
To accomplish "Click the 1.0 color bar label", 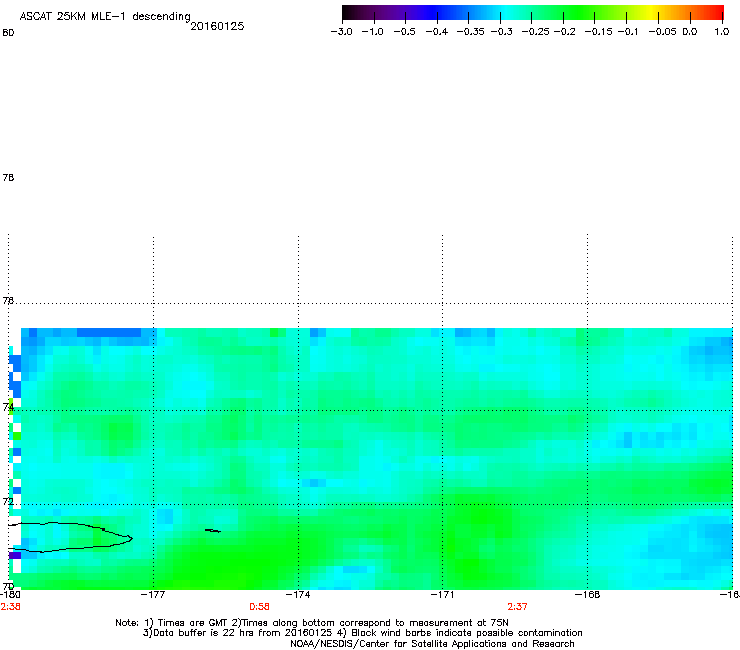I will 722,32.
